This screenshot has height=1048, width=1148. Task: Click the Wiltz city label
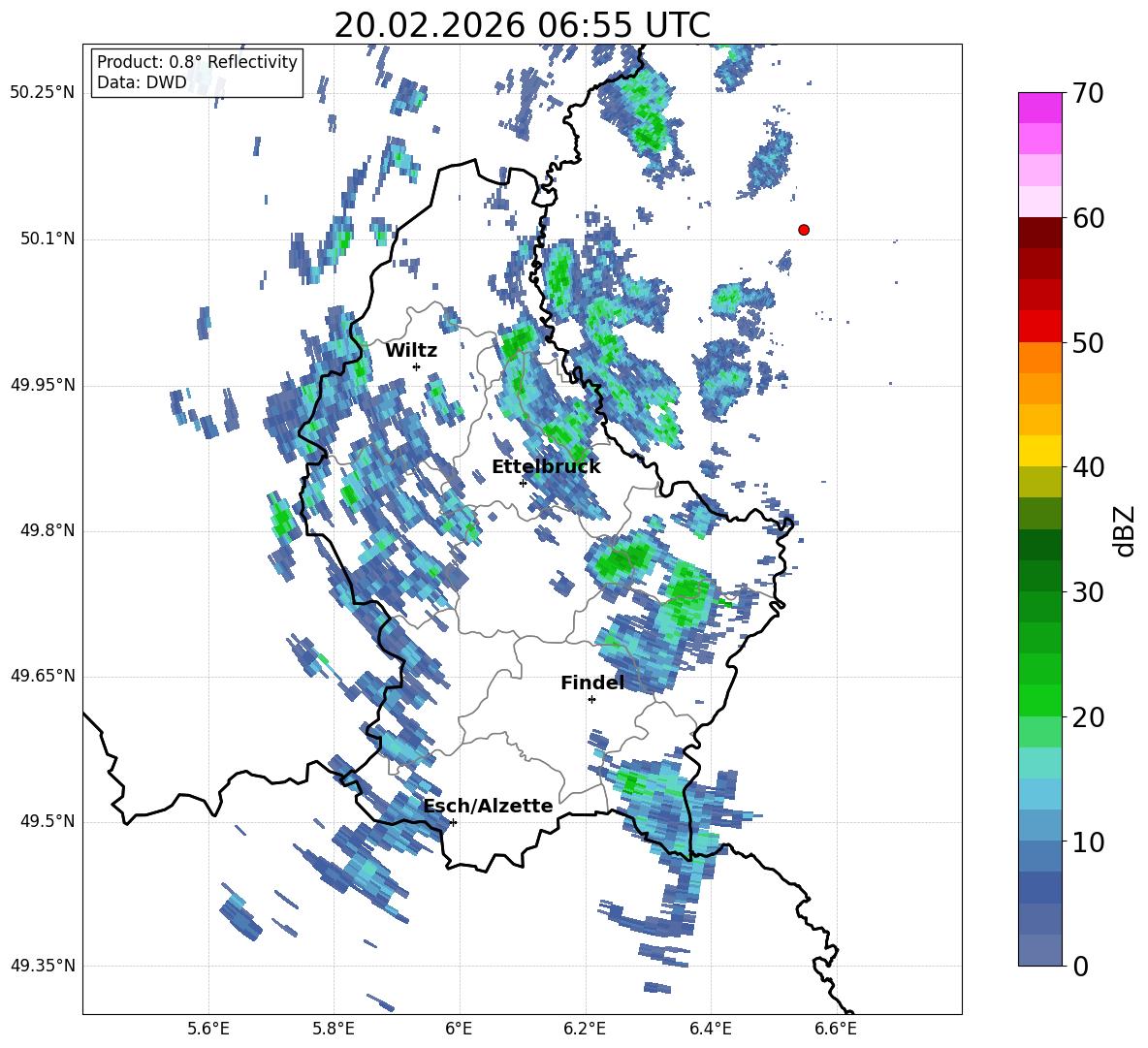(x=411, y=351)
